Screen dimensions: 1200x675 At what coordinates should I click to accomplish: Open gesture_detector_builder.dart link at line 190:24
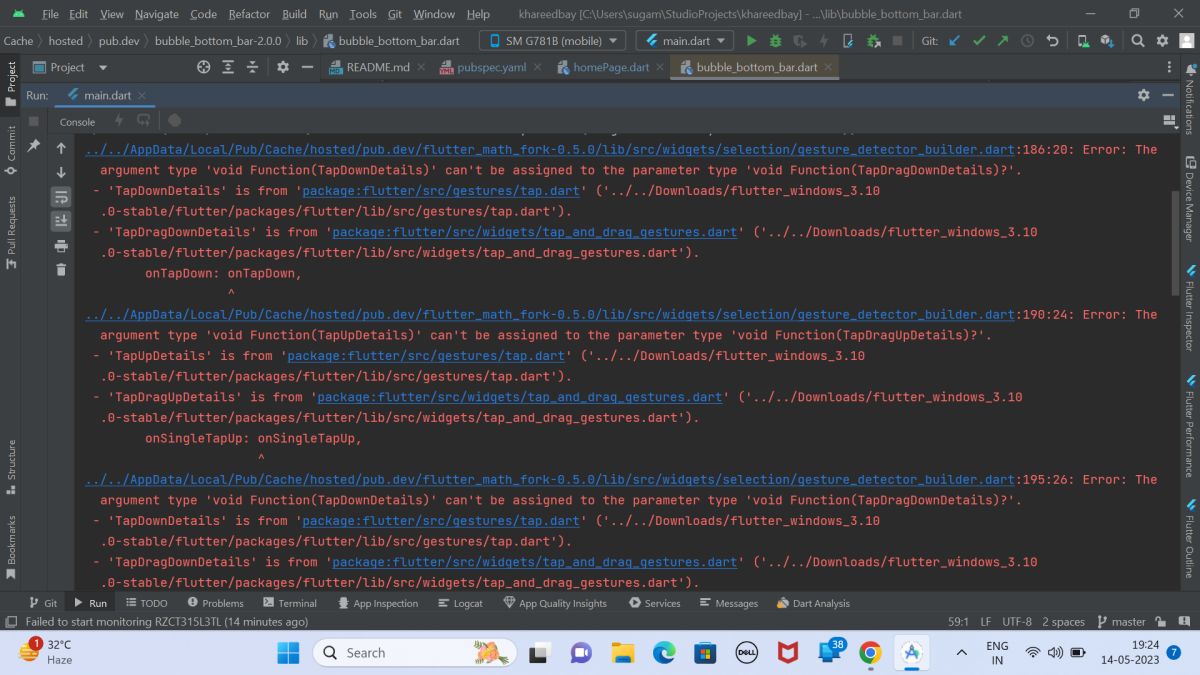pos(550,314)
